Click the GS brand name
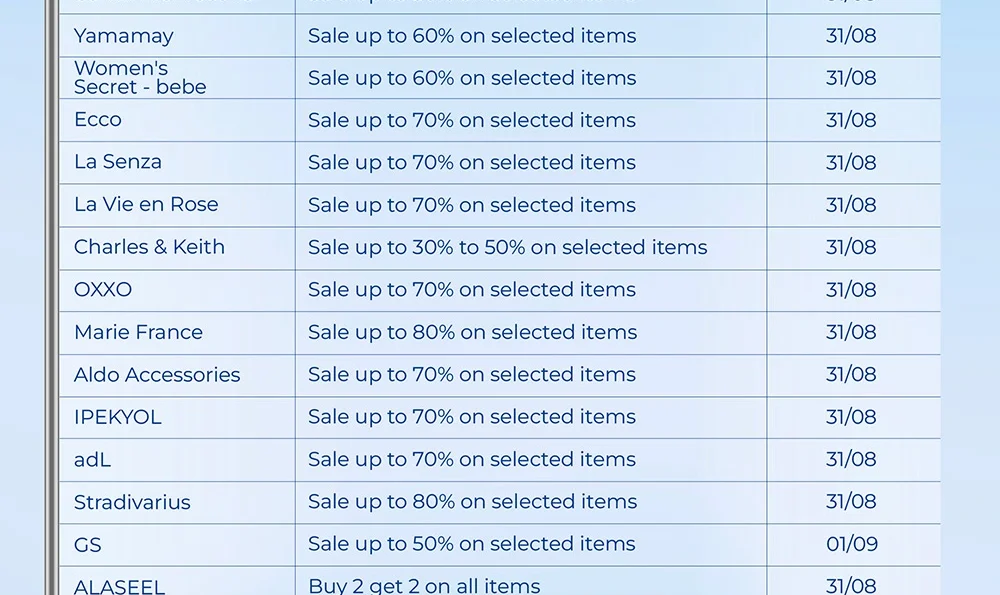 tap(88, 545)
